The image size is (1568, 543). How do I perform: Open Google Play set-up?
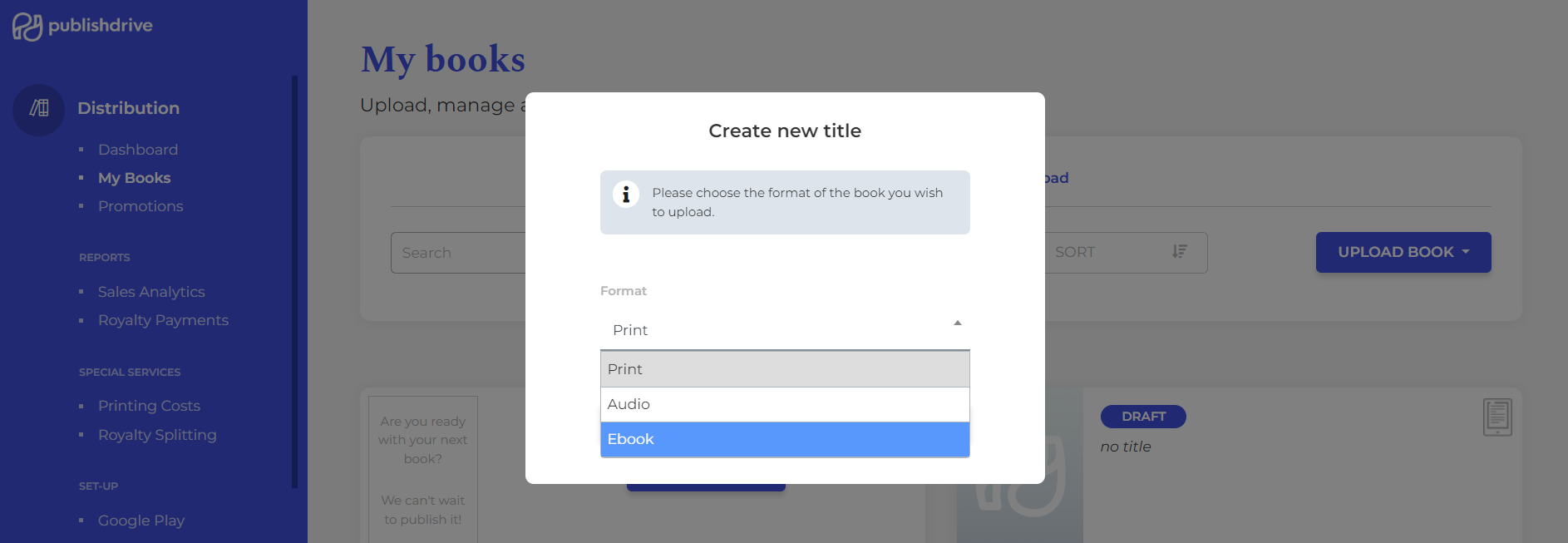click(141, 521)
